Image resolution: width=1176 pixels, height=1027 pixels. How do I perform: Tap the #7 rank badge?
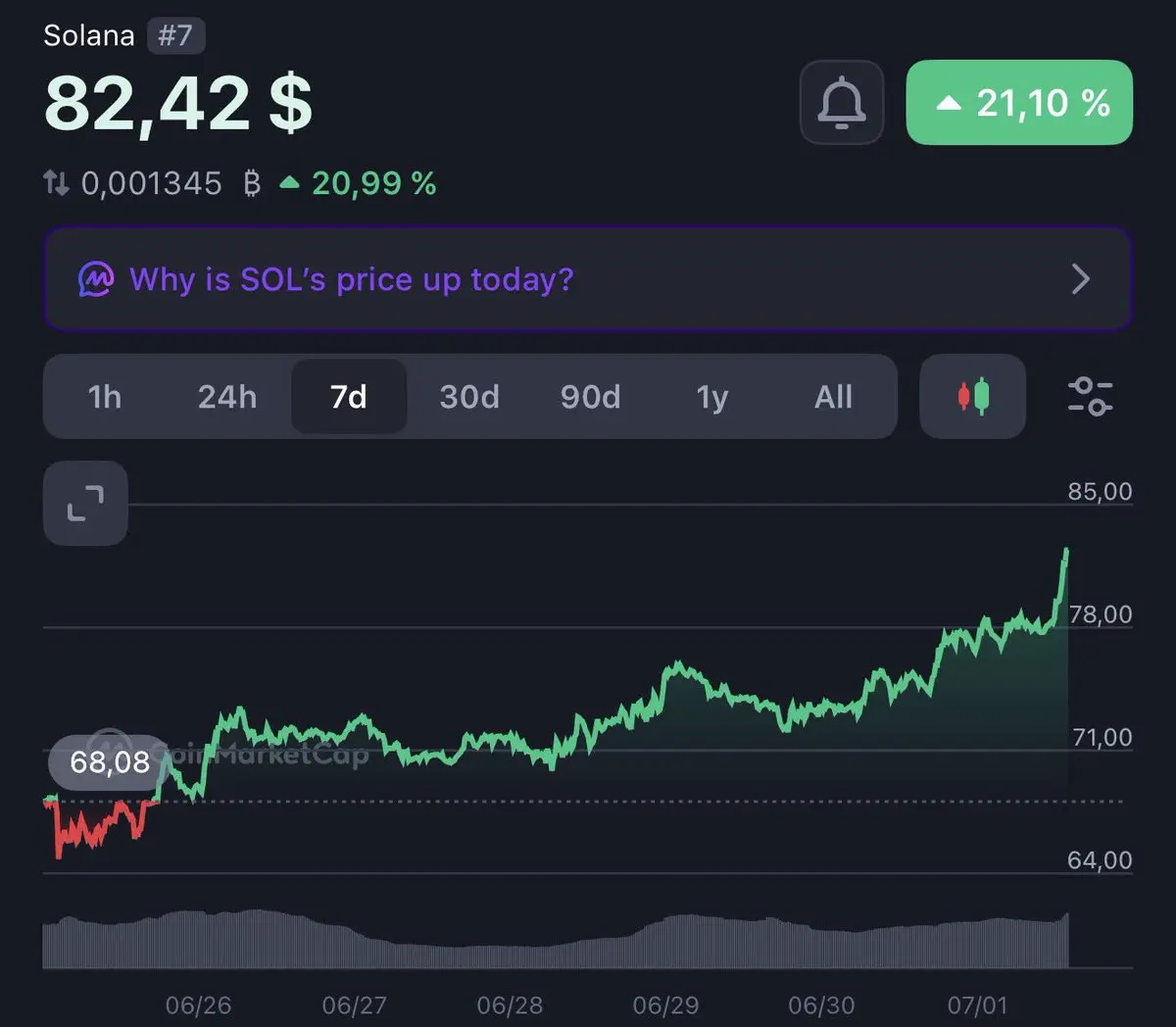click(175, 36)
